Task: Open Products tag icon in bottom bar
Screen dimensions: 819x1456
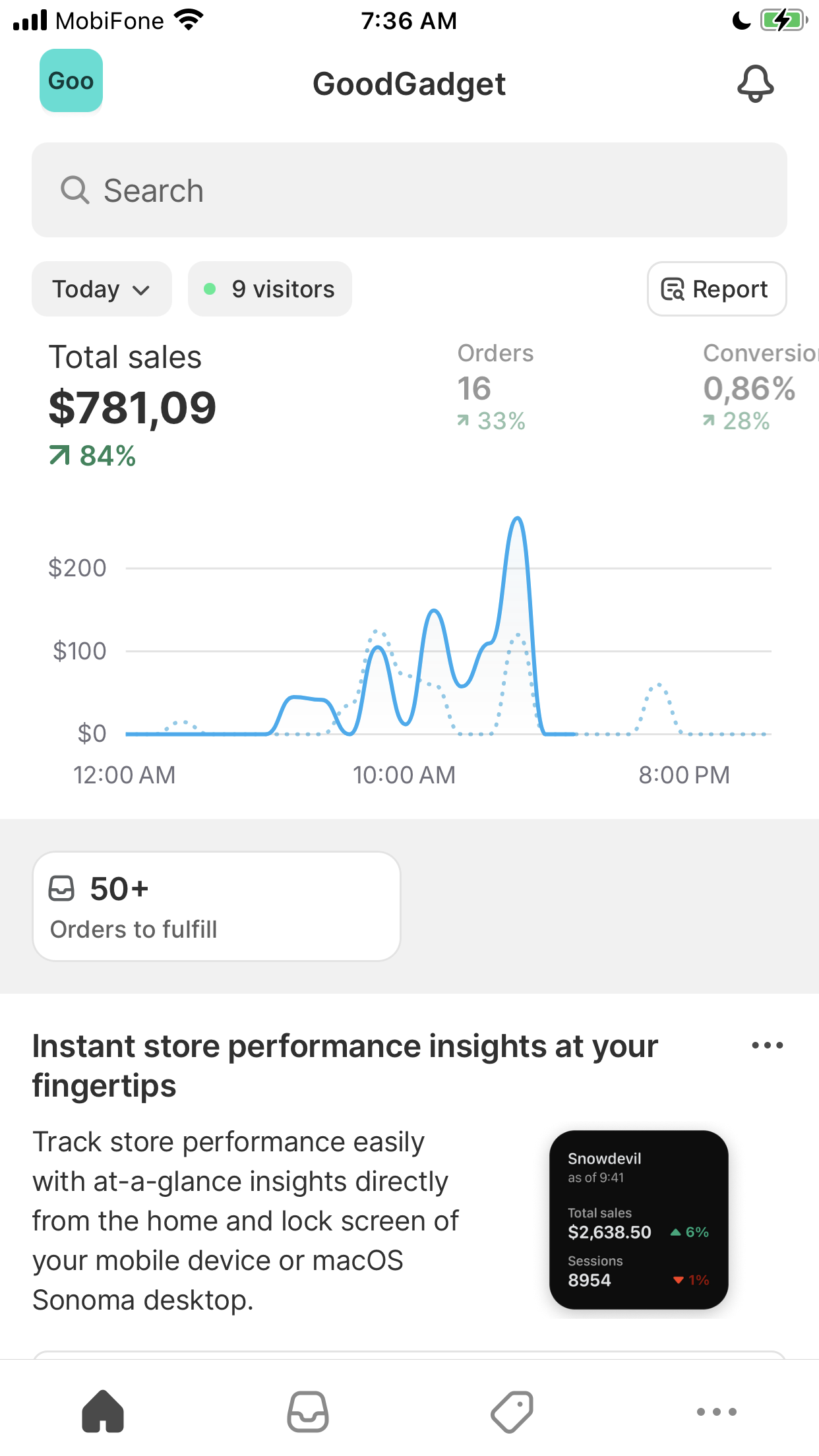Action: tap(512, 1411)
